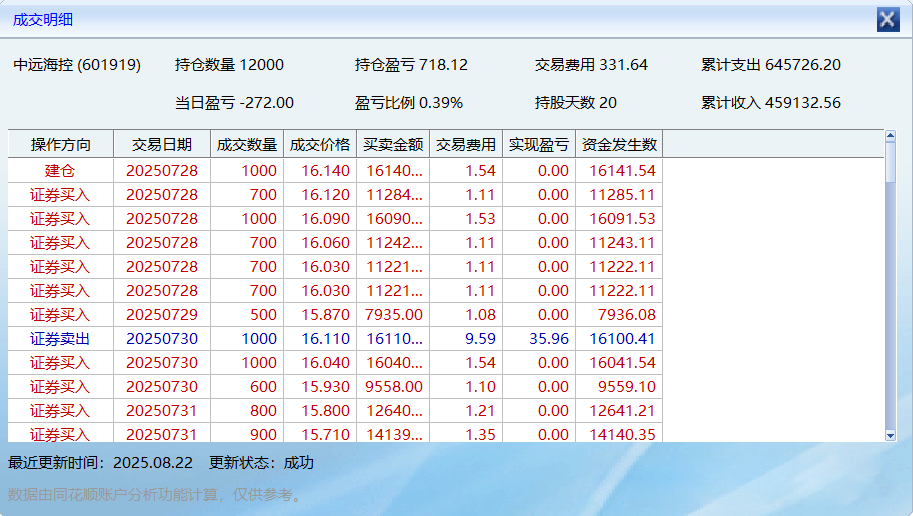Click fund amount 7936.08 cell

point(620,314)
